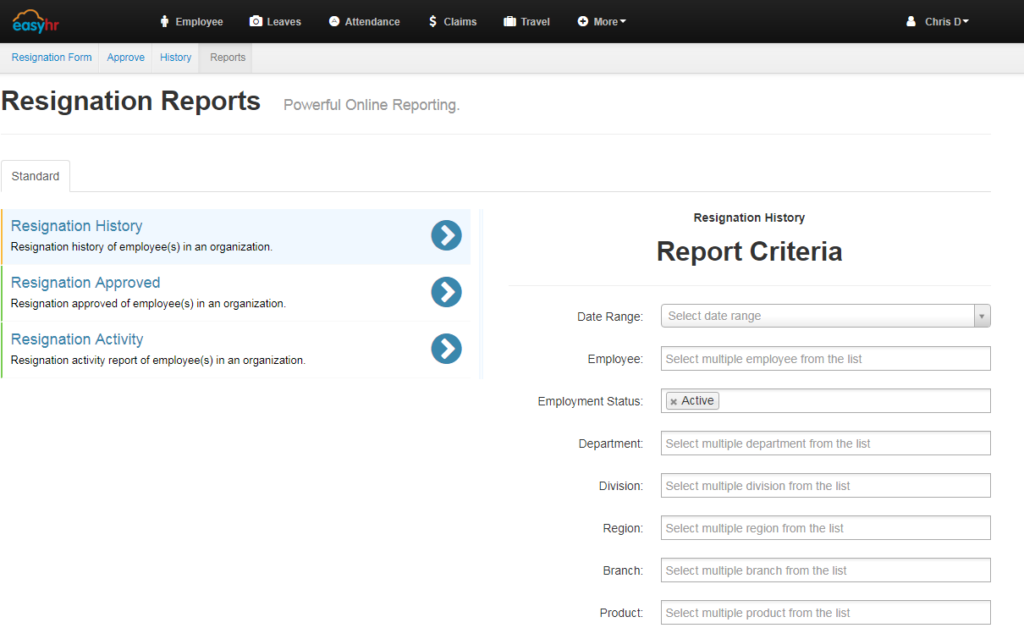Open the Resignation History report link

point(76,226)
